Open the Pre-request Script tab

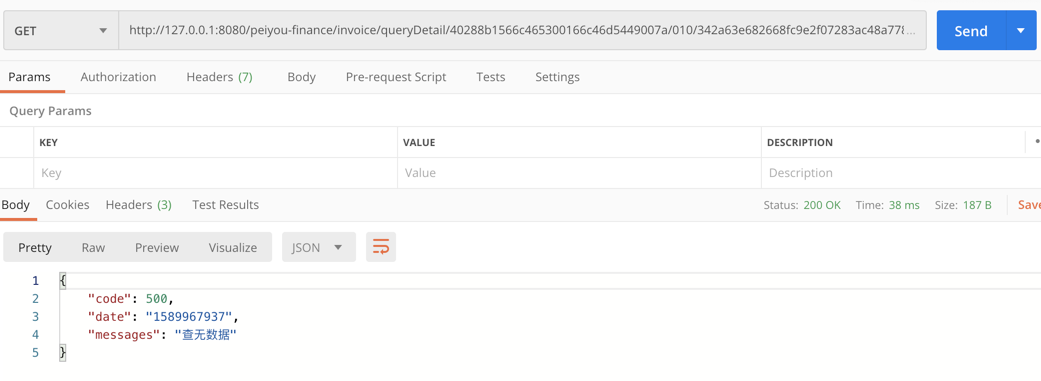pos(396,77)
